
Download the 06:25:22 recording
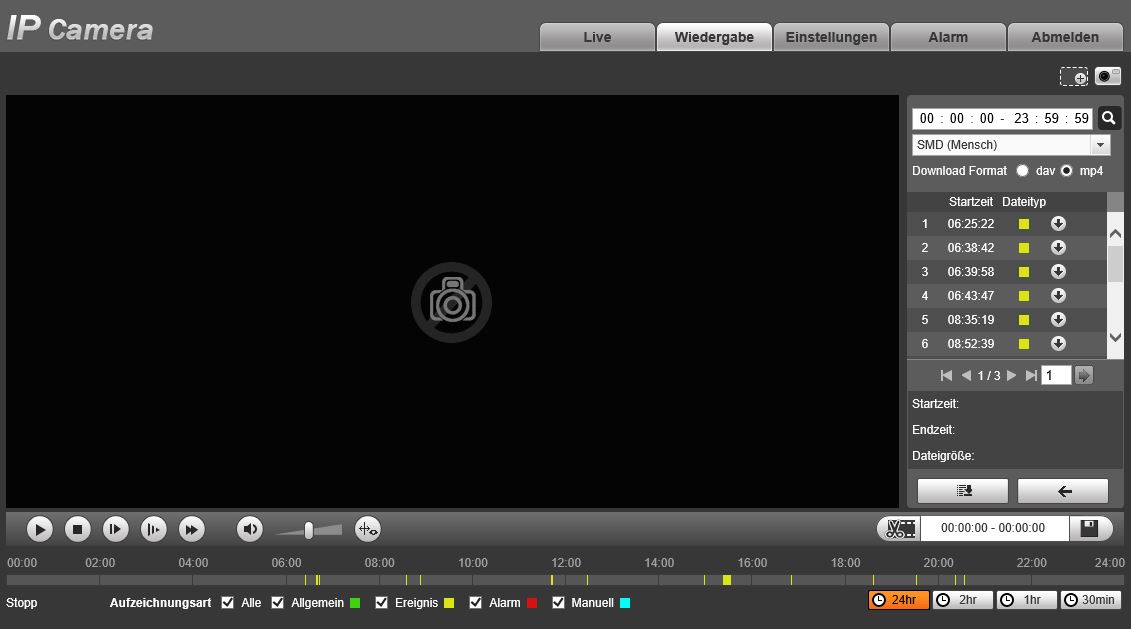point(1058,224)
